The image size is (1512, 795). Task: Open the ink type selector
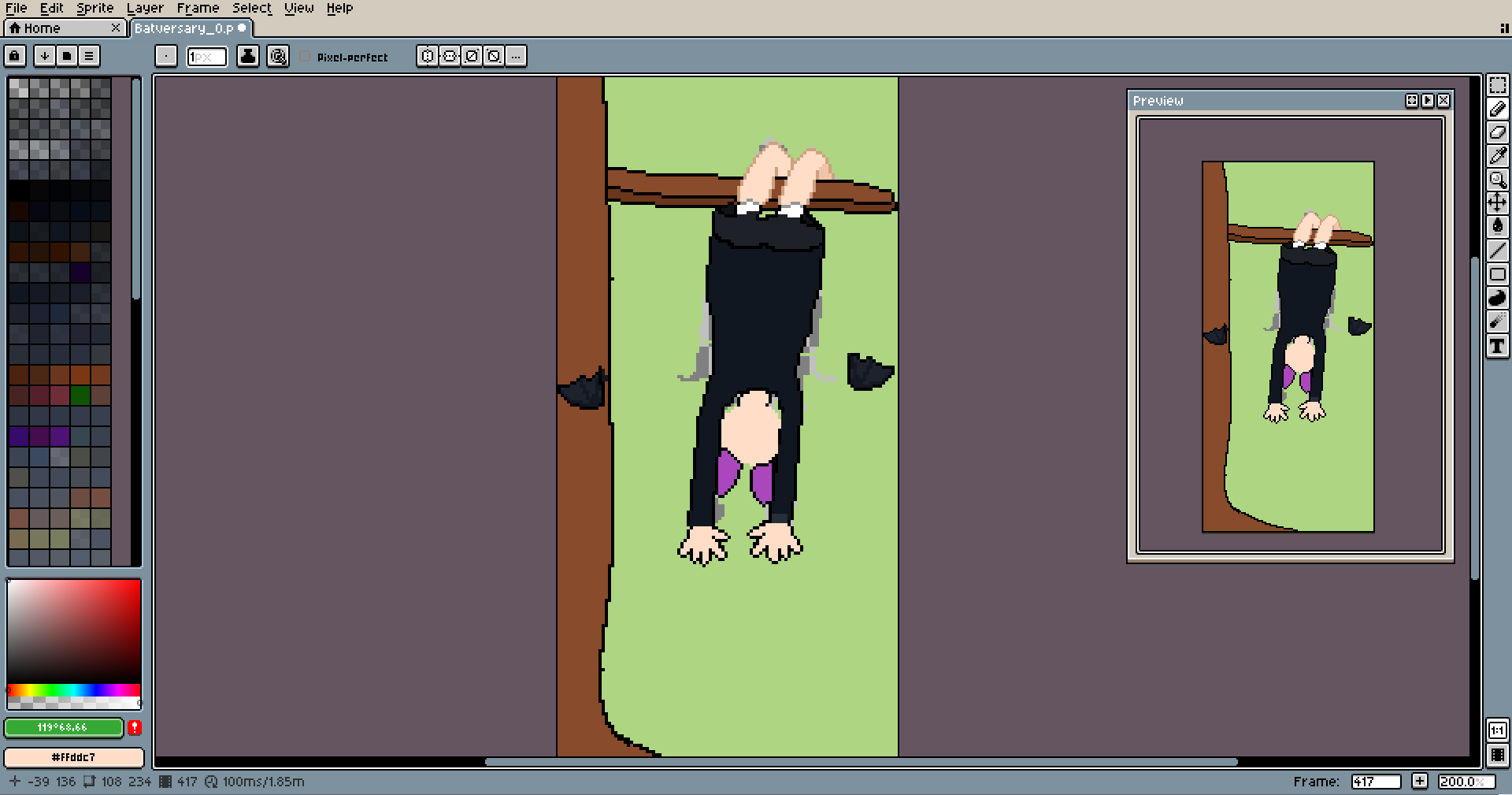(248, 56)
